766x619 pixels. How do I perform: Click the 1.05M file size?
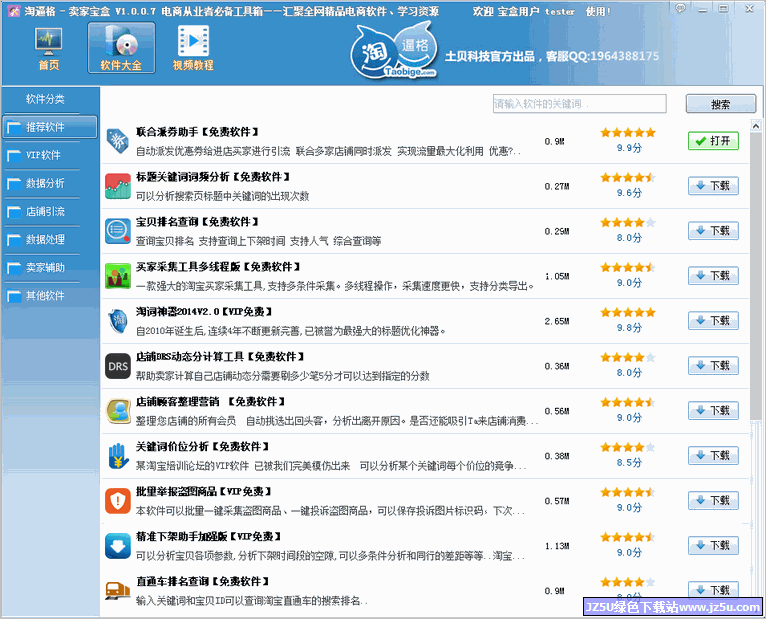pos(557,277)
